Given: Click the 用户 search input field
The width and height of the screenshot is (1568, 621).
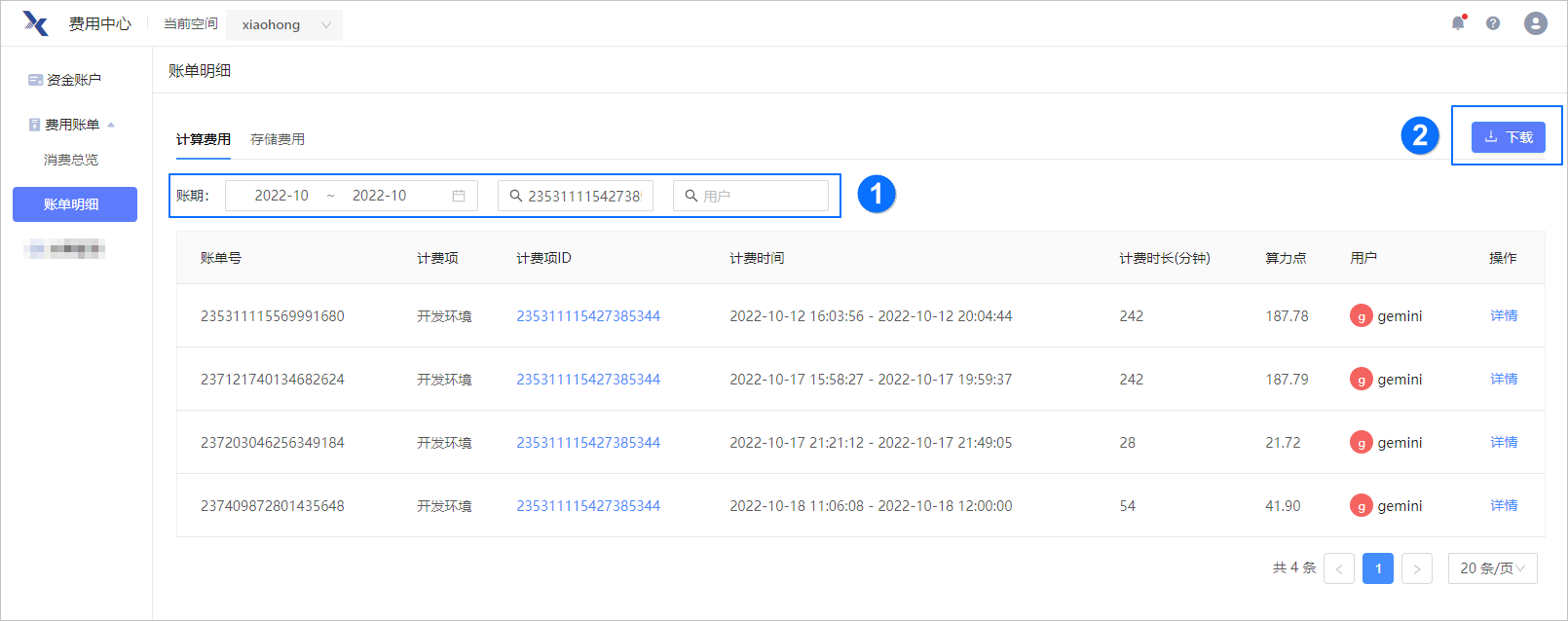Looking at the screenshot, I should 760,196.
